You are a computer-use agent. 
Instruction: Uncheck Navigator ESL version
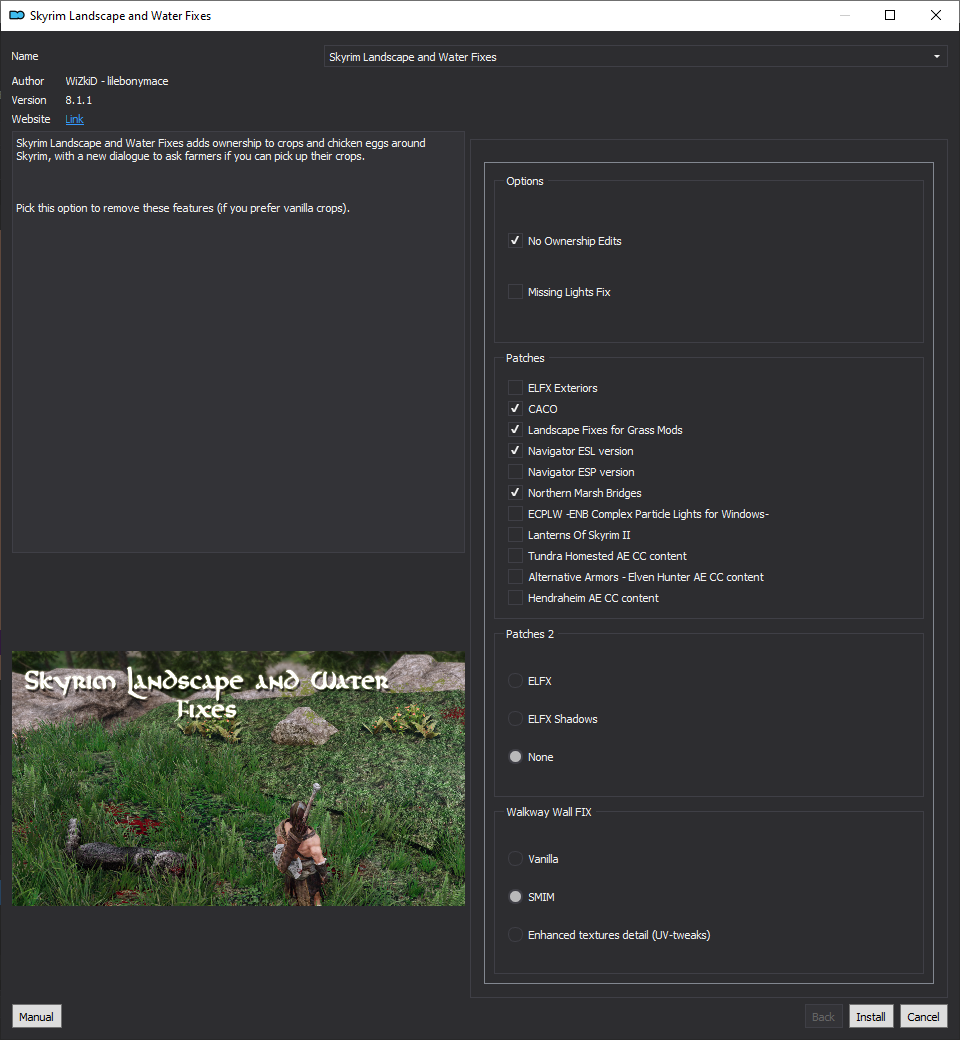(x=515, y=451)
